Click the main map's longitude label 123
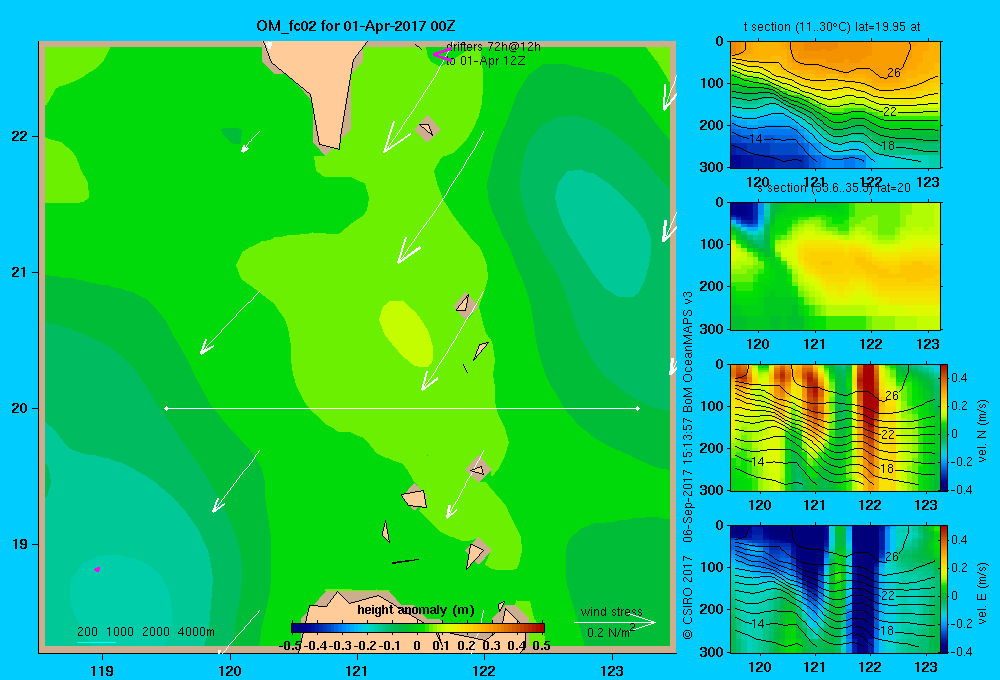The width and height of the screenshot is (1000, 680). point(612,670)
